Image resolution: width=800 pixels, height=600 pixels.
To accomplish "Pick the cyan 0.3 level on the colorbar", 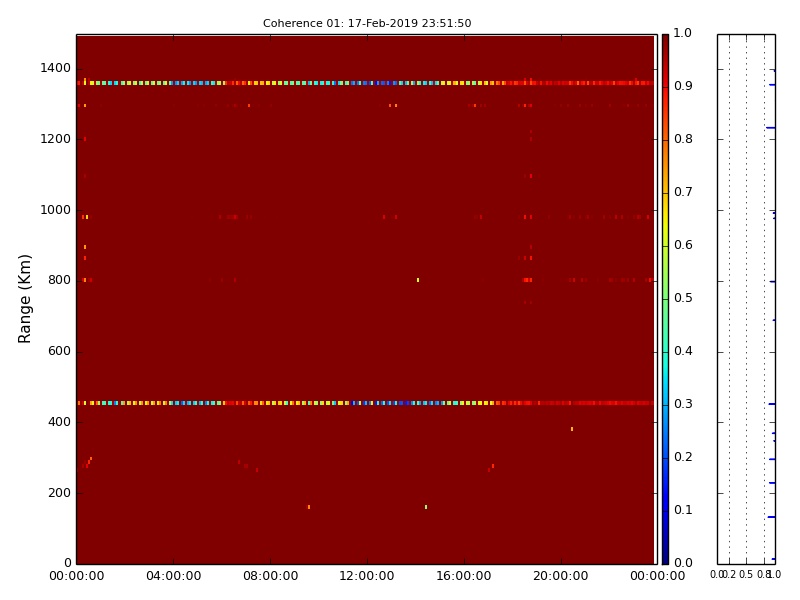I will pos(665,405).
